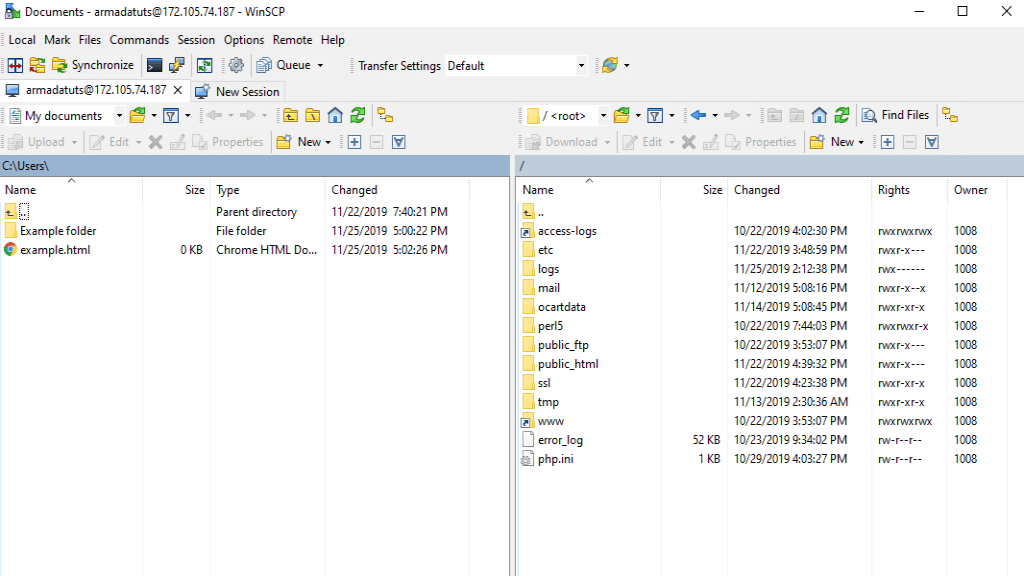This screenshot has width=1024, height=576.
Task: Click the Synchronize button
Action: click(x=93, y=65)
